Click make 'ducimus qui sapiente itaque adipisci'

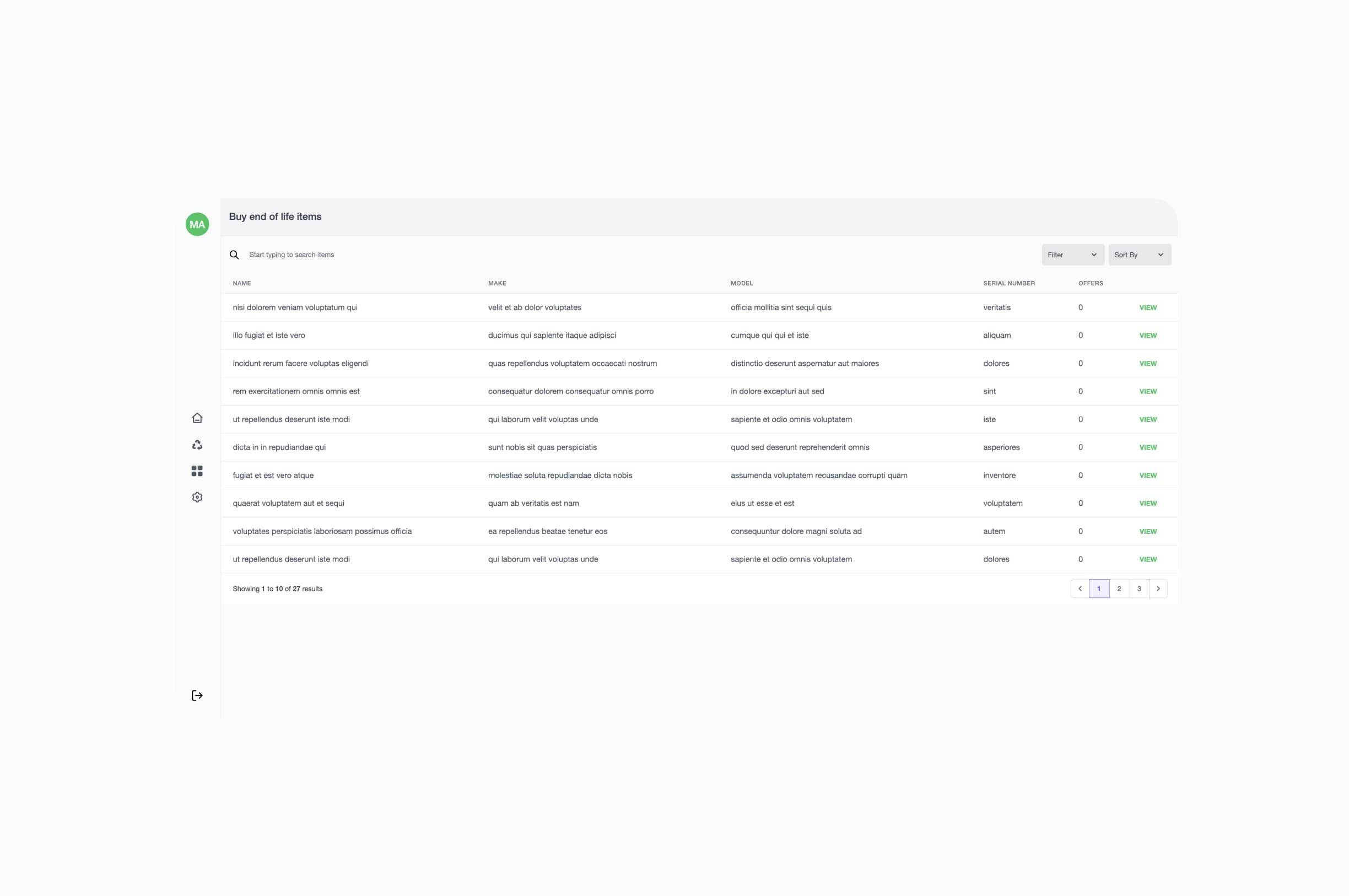pos(552,336)
